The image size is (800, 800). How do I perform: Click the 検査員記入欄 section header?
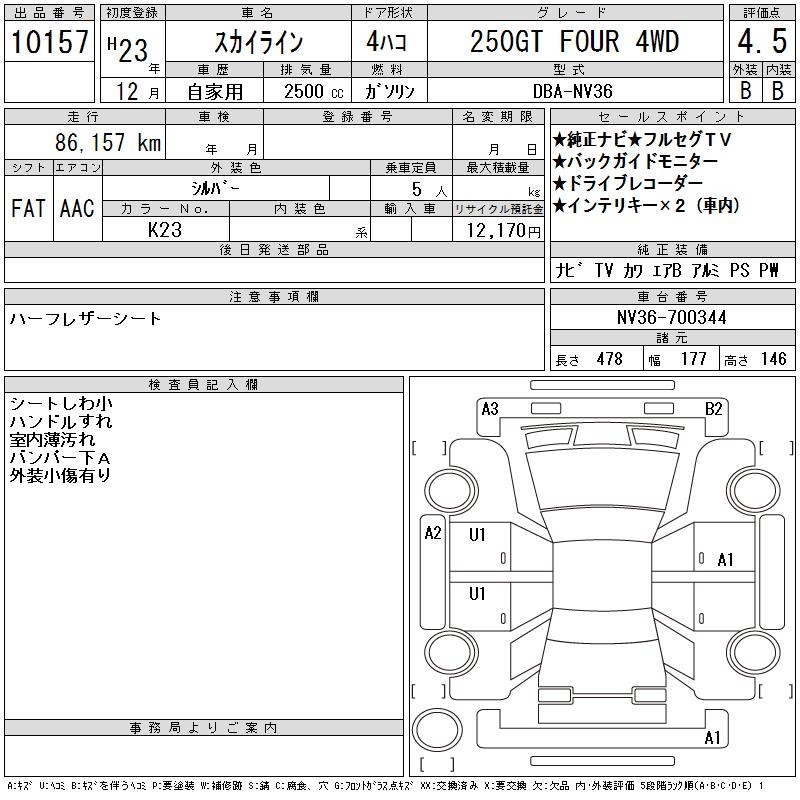pyautogui.click(x=204, y=385)
